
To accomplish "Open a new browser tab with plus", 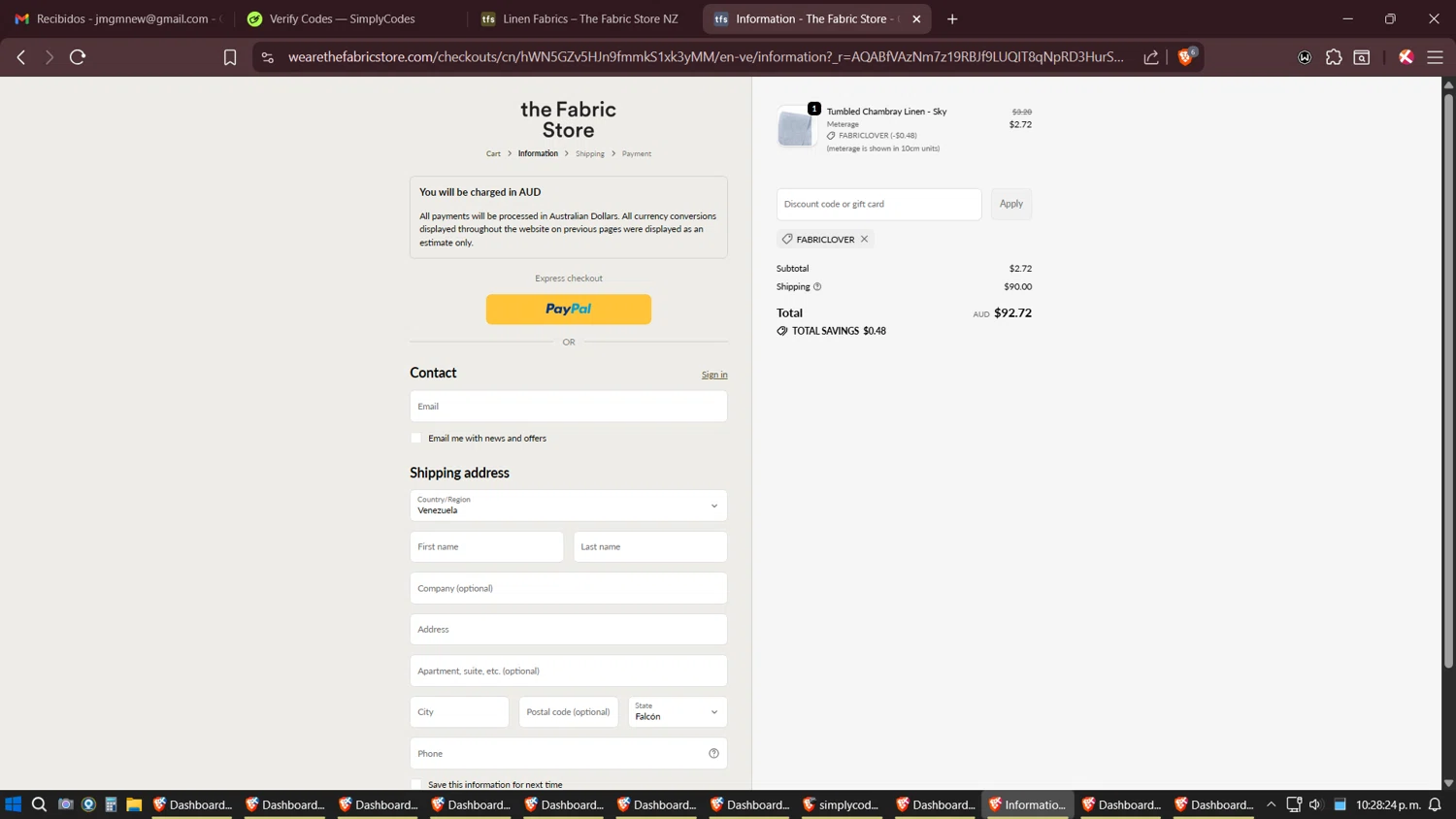I will pos(952,18).
